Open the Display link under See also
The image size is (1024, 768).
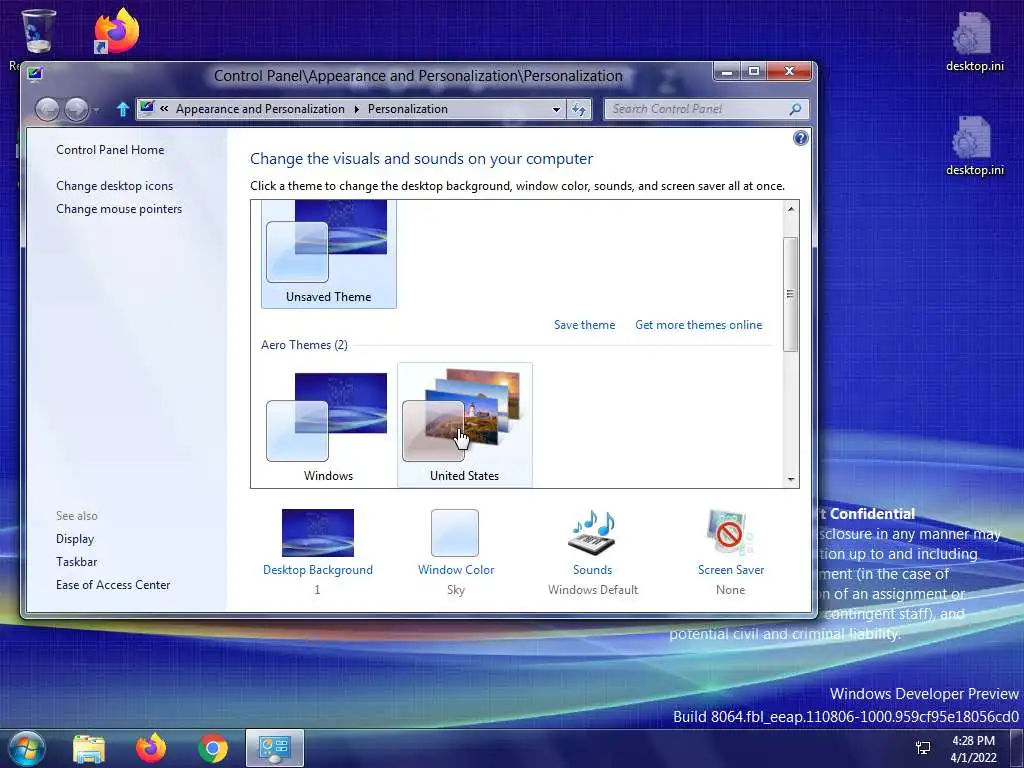pos(75,539)
